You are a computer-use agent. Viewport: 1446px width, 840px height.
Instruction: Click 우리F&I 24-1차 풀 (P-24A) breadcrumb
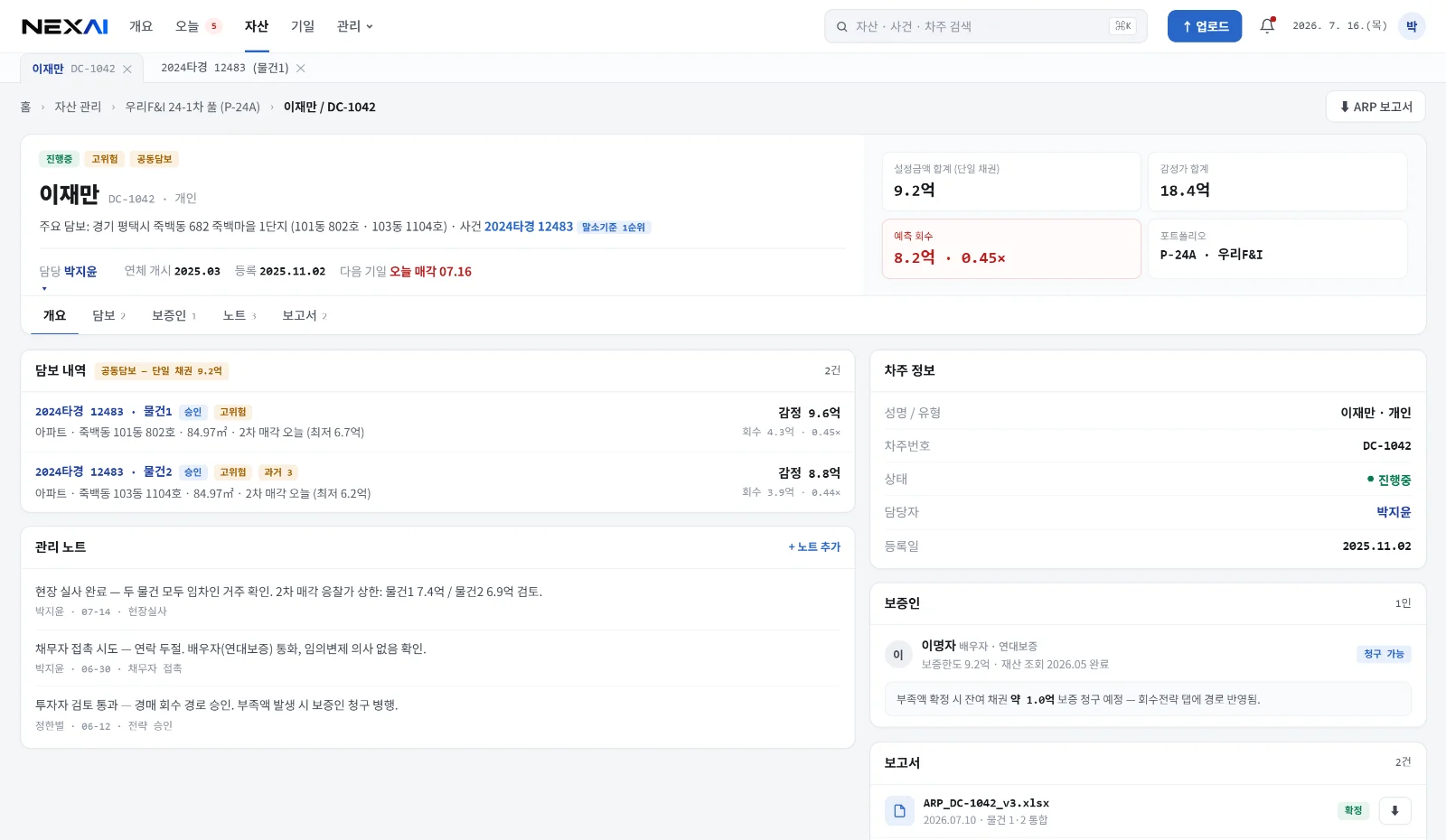[x=192, y=107]
